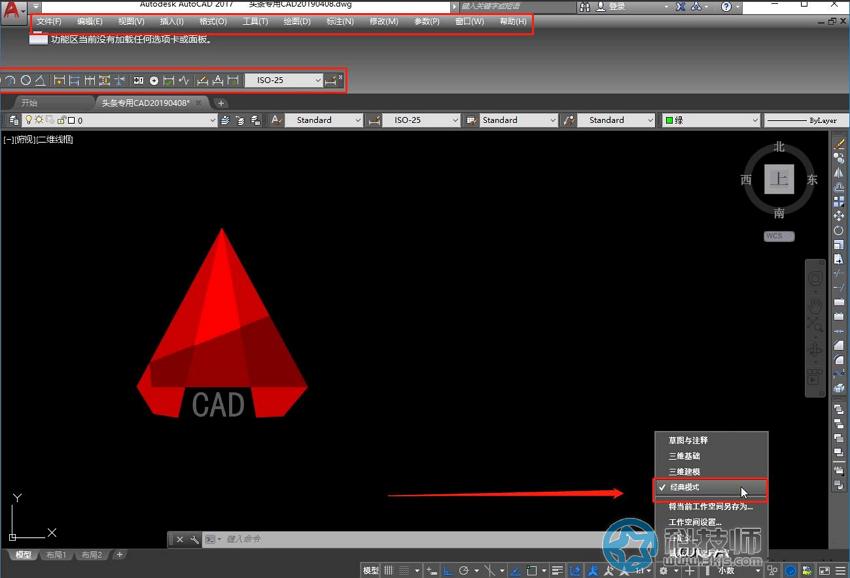Open the 参数(P) menu
Viewport: 850px width, 578px height.
click(427, 22)
